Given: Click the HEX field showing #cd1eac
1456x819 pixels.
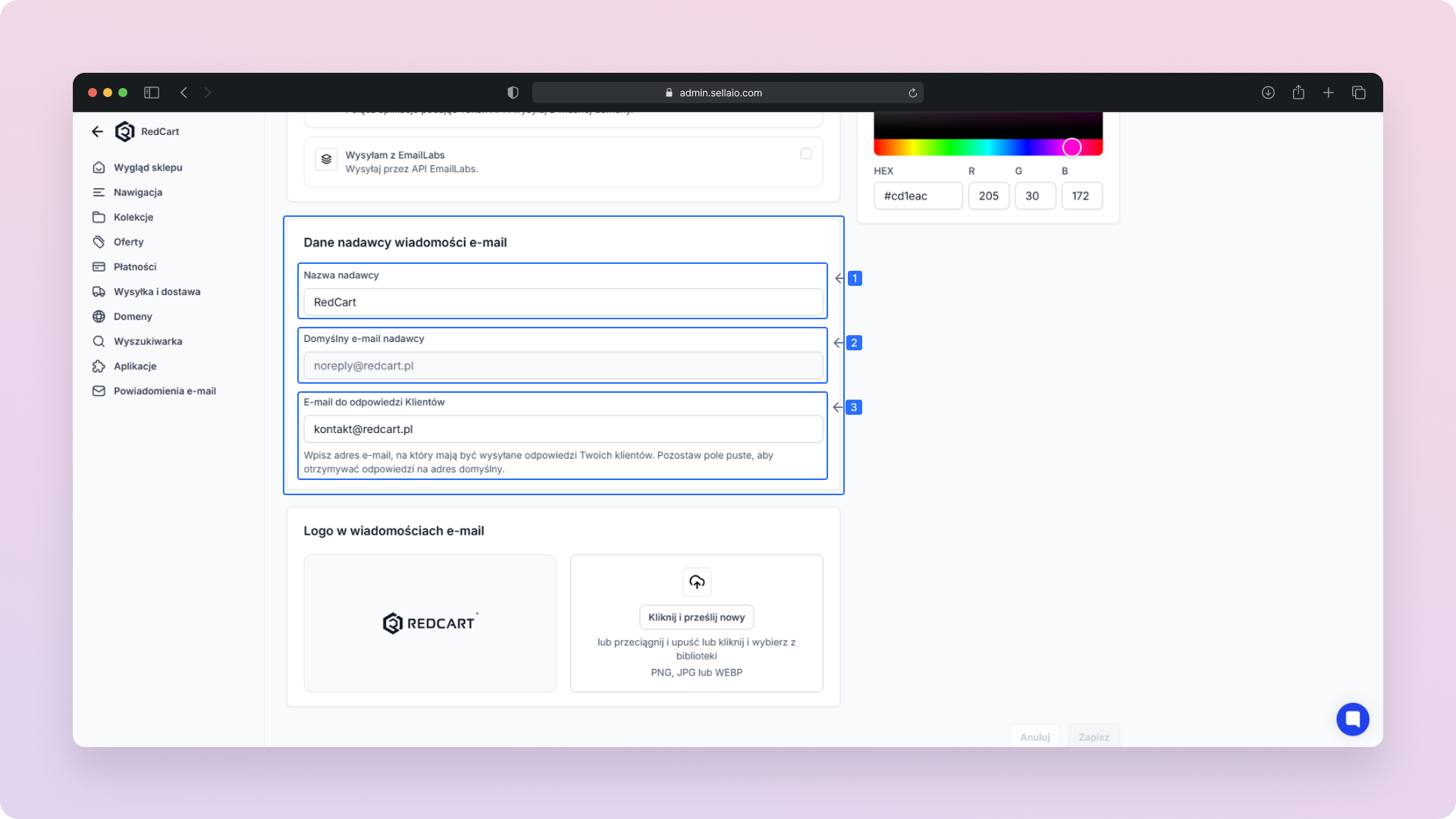Looking at the screenshot, I should click(x=918, y=196).
